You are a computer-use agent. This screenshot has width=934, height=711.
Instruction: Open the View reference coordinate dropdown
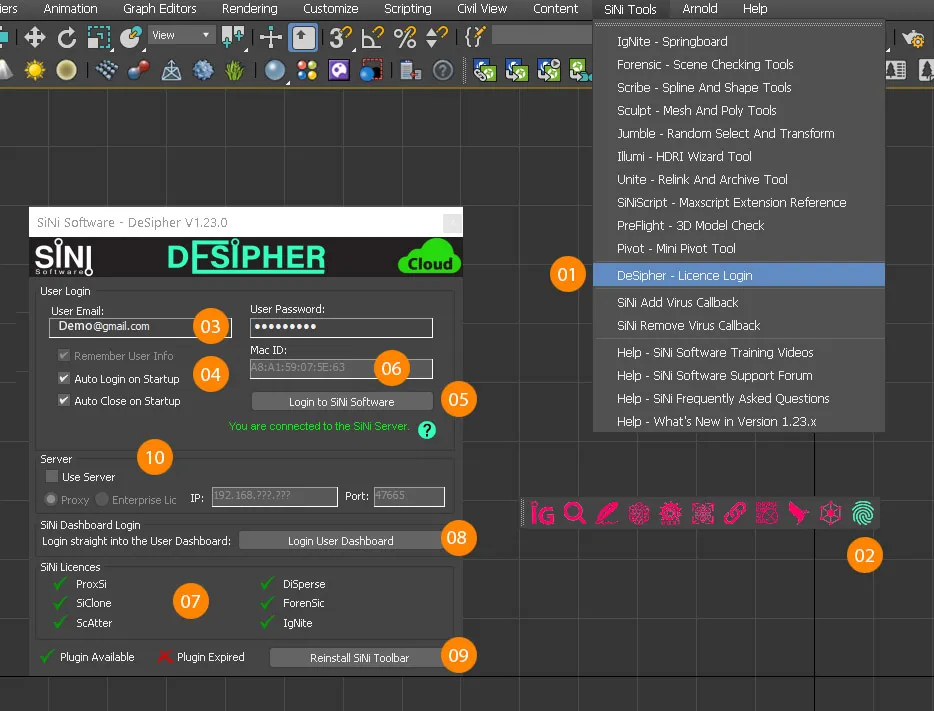tap(181, 35)
